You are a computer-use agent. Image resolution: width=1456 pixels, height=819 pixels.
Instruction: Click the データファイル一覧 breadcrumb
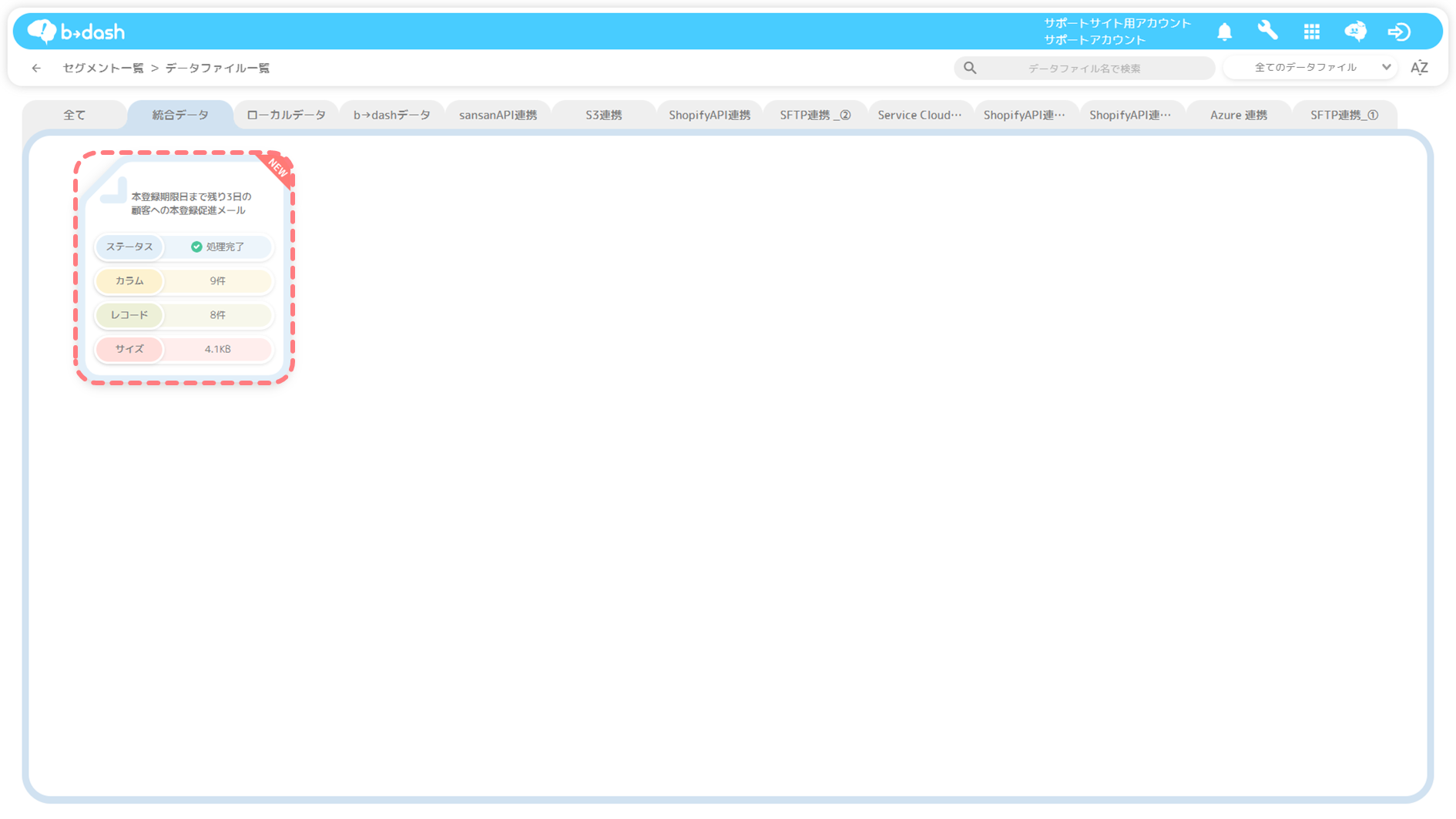217,68
